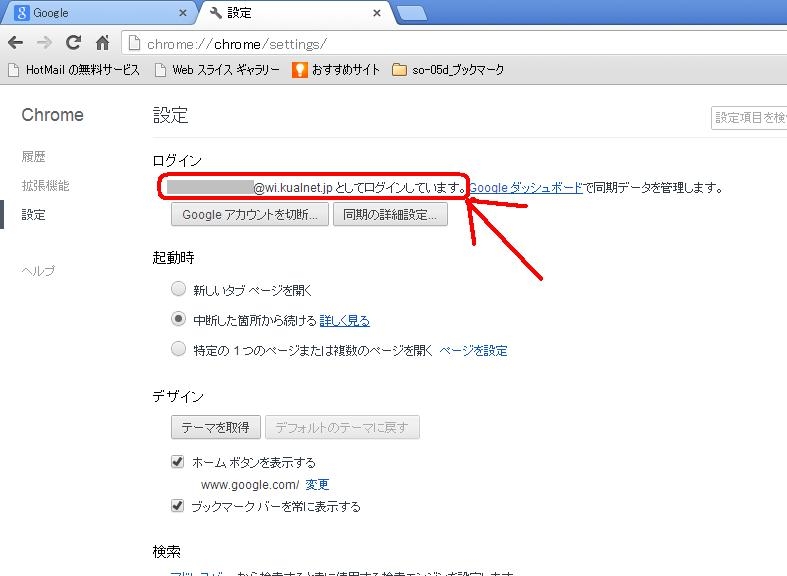
Task: Switch to the Google tab
Action: pos(100,13)
